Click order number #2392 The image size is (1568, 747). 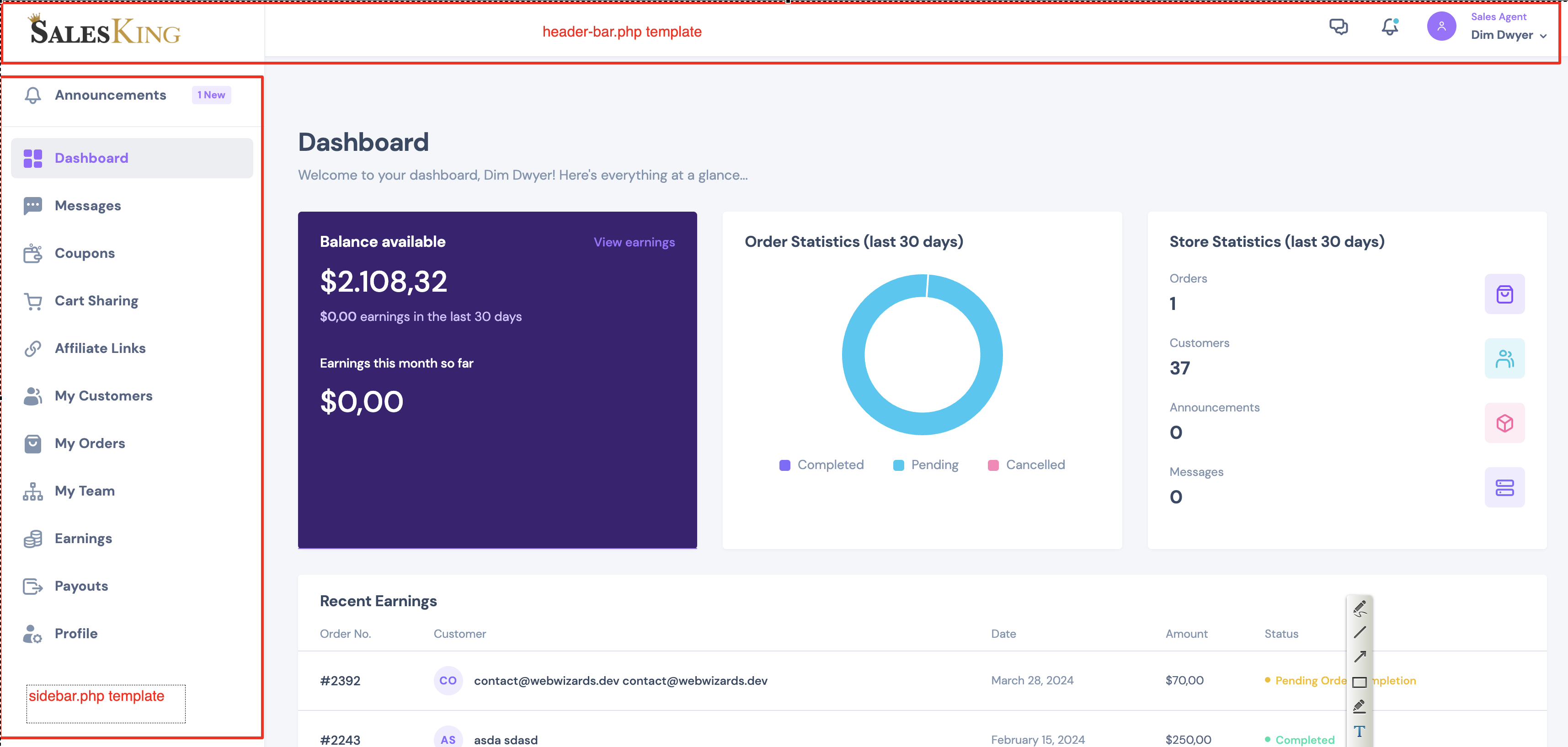(340, 681)
